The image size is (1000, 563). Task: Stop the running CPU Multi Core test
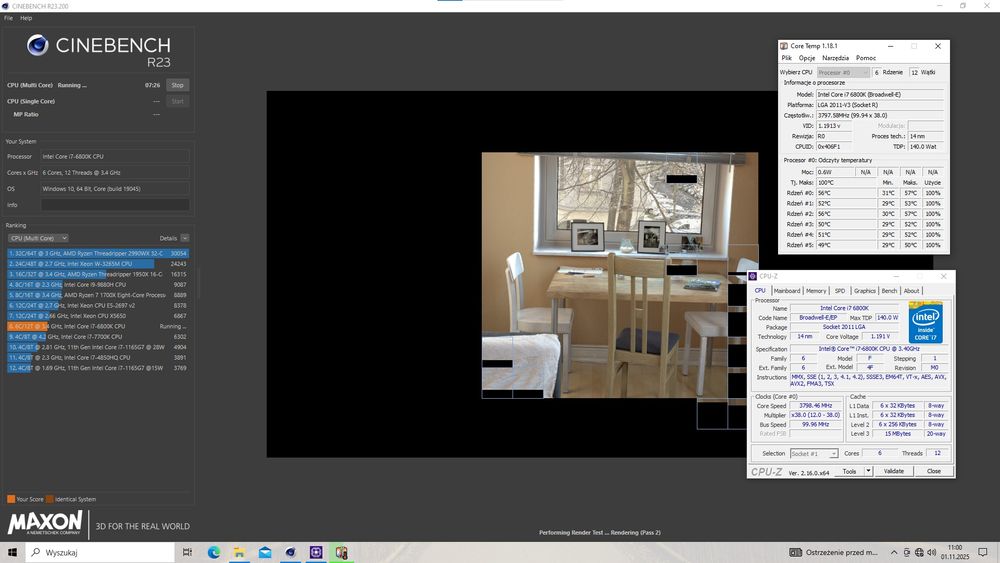177,85
